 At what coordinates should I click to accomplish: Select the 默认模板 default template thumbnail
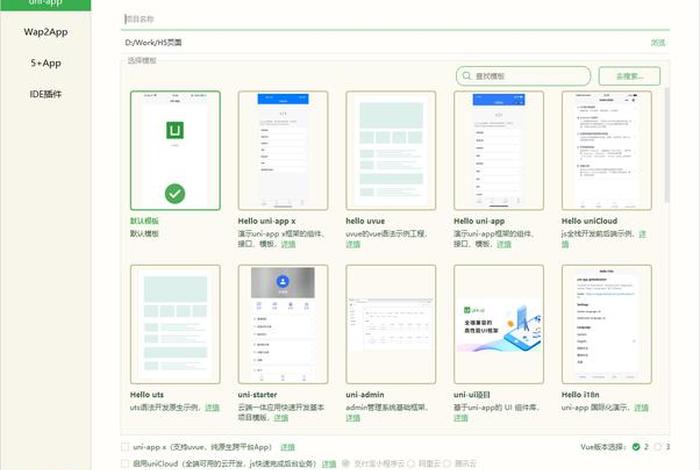[x=175, y=150]
